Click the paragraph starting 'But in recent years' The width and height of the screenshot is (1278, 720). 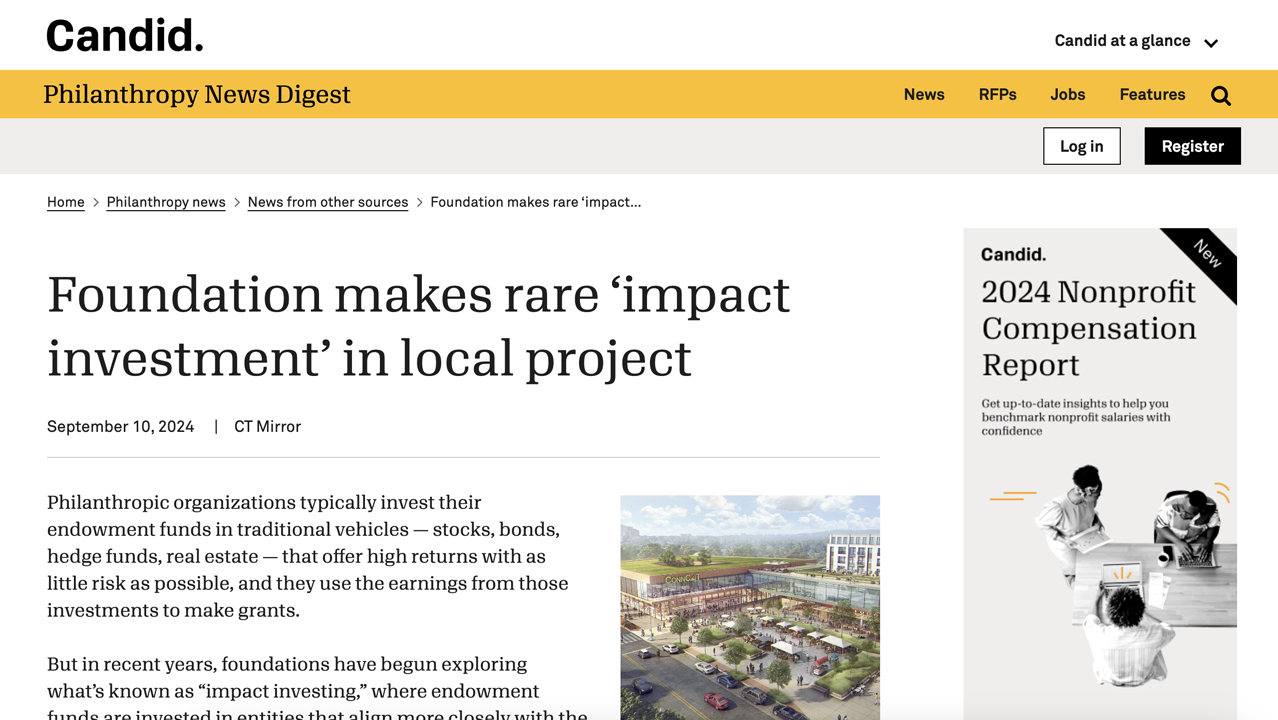318,689
